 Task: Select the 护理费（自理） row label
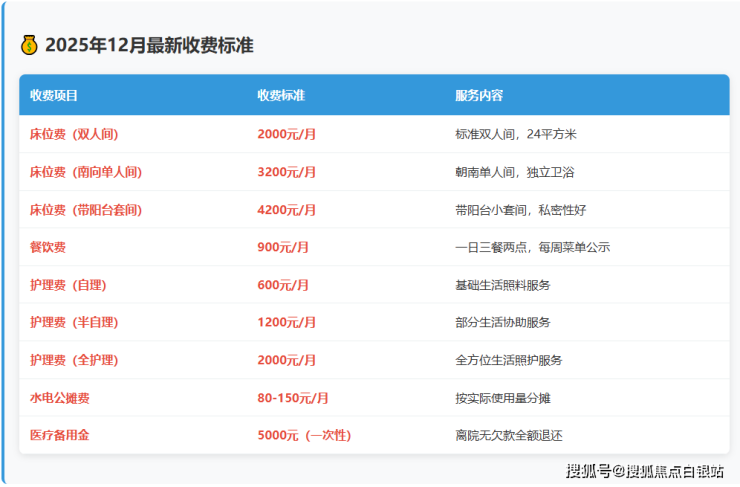tap(68, 285)
